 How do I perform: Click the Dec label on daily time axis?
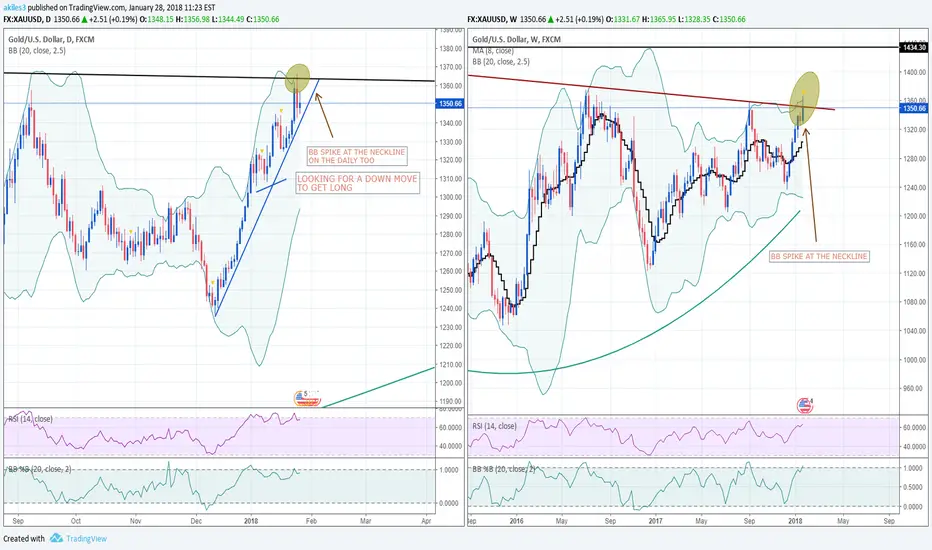(196, 521)
